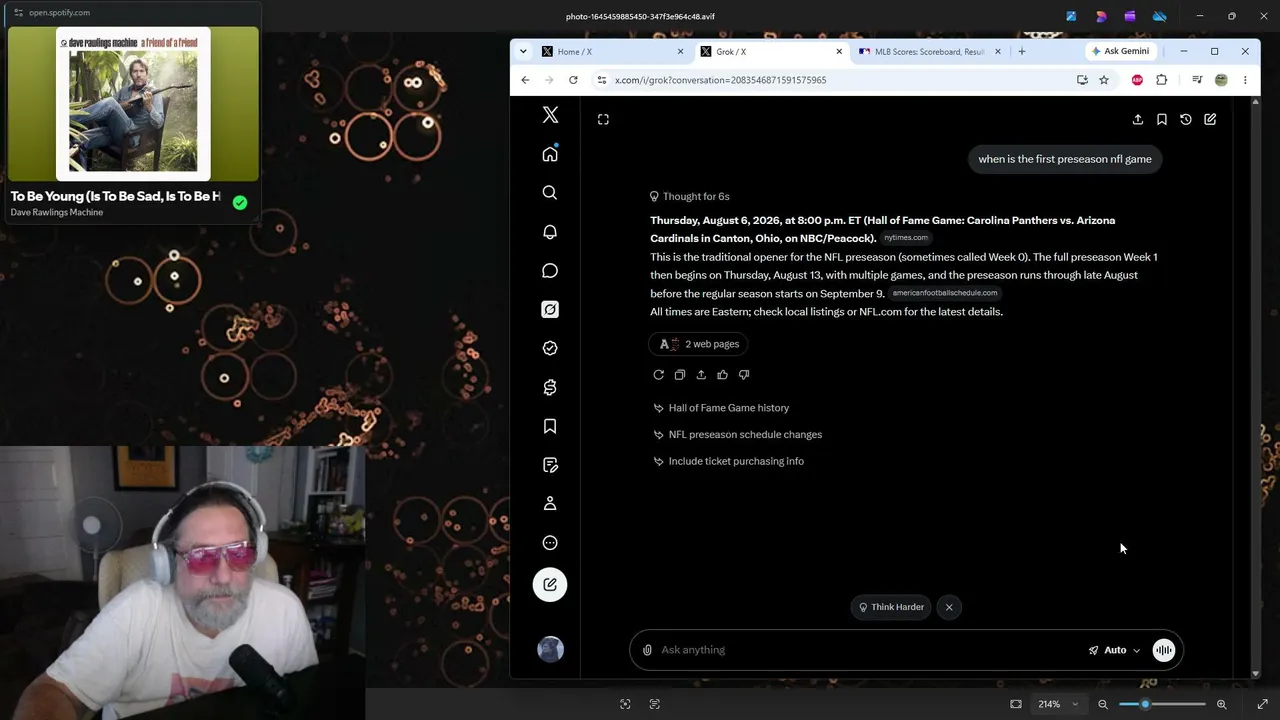Click the zoom in magnifier in the photo viewer

tap(1221, 704)
